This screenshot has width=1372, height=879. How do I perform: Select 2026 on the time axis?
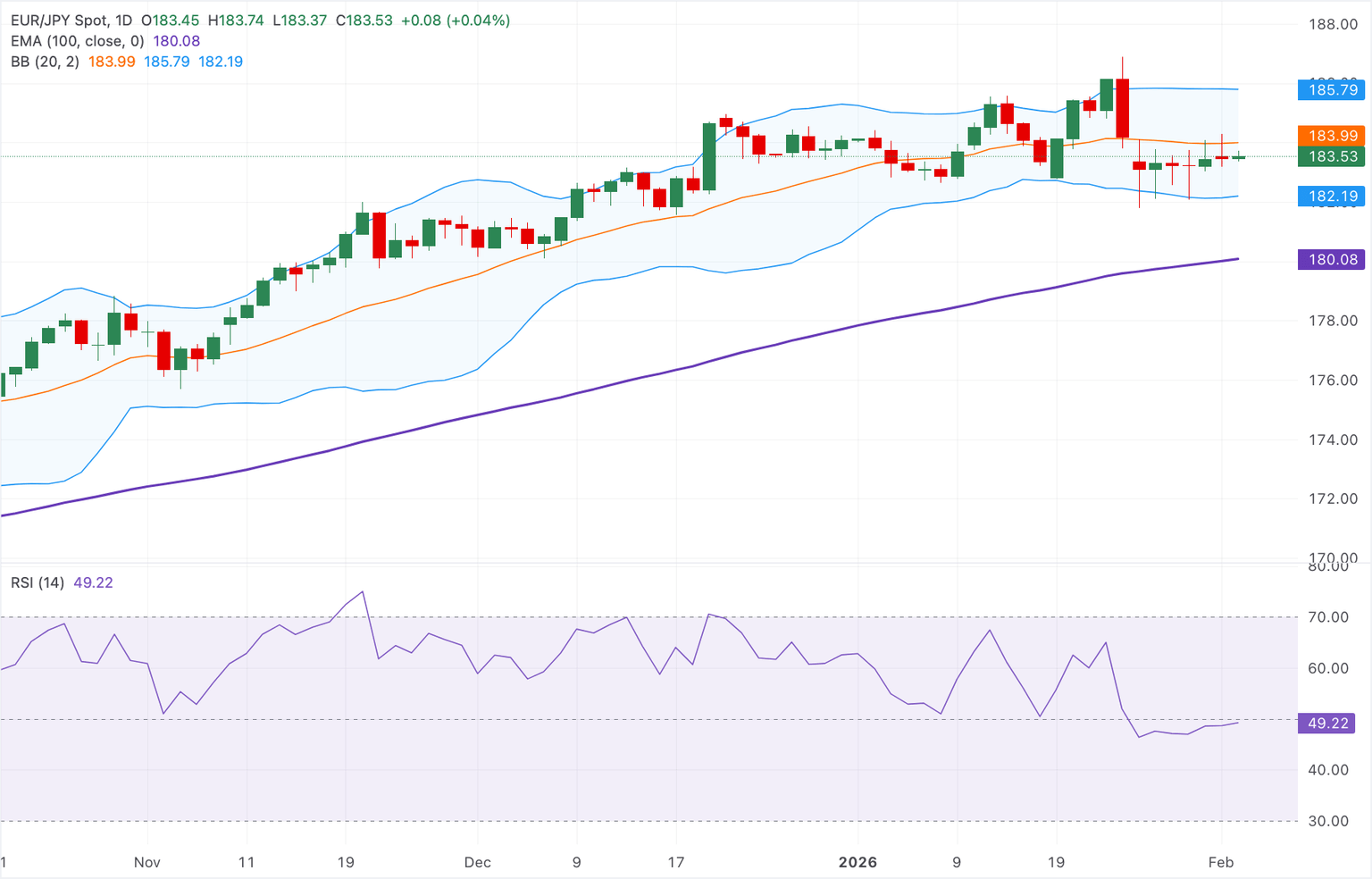[858, 862]
